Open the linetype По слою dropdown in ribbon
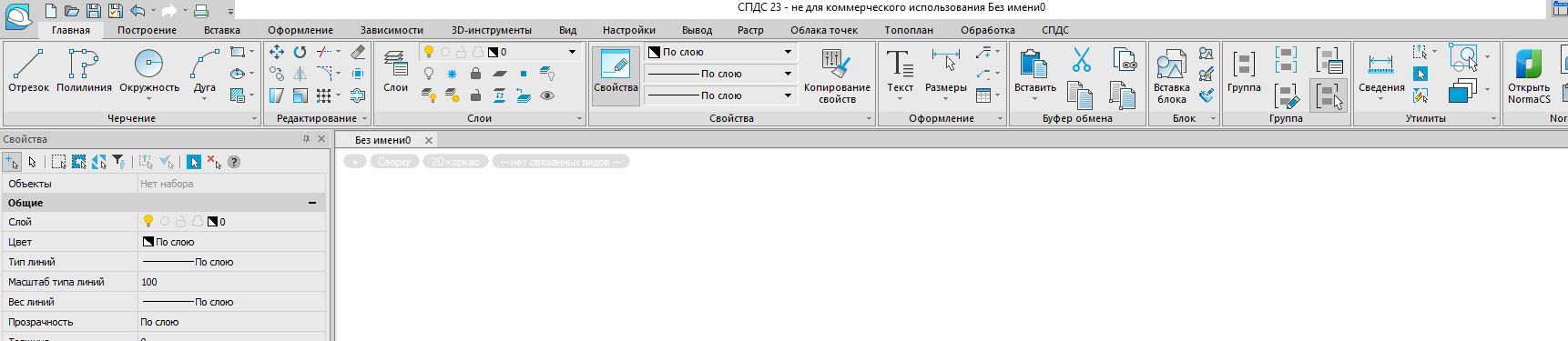The height and width of the screenshot is (341, 1568). (x=788, y=74)
